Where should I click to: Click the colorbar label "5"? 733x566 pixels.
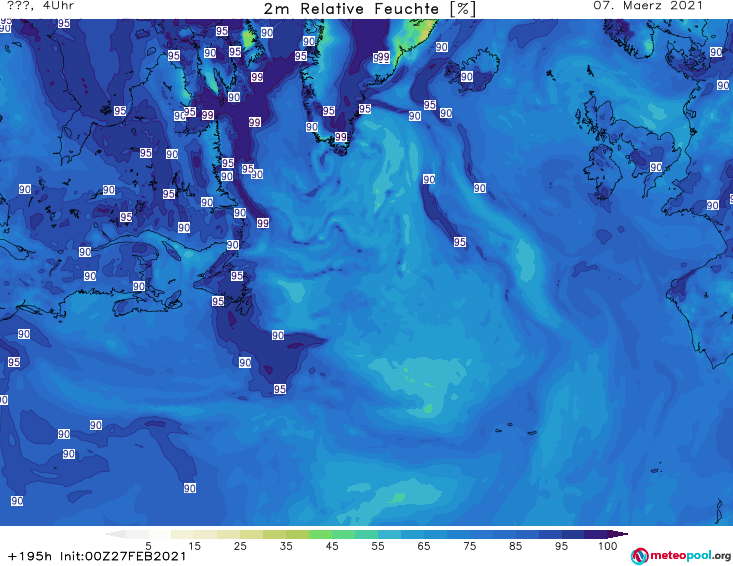point(148,546)
